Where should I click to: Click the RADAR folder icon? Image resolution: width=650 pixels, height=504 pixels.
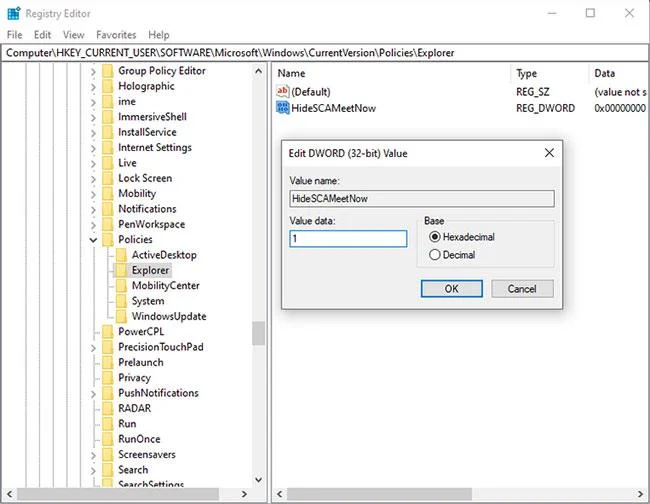click(x=108, y=408)
